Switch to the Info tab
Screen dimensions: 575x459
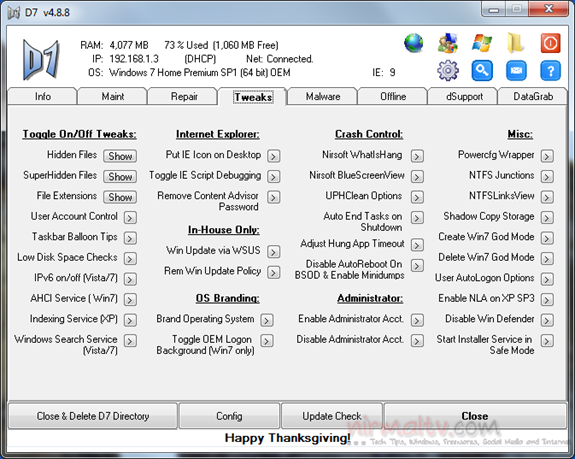click(43, 96)
